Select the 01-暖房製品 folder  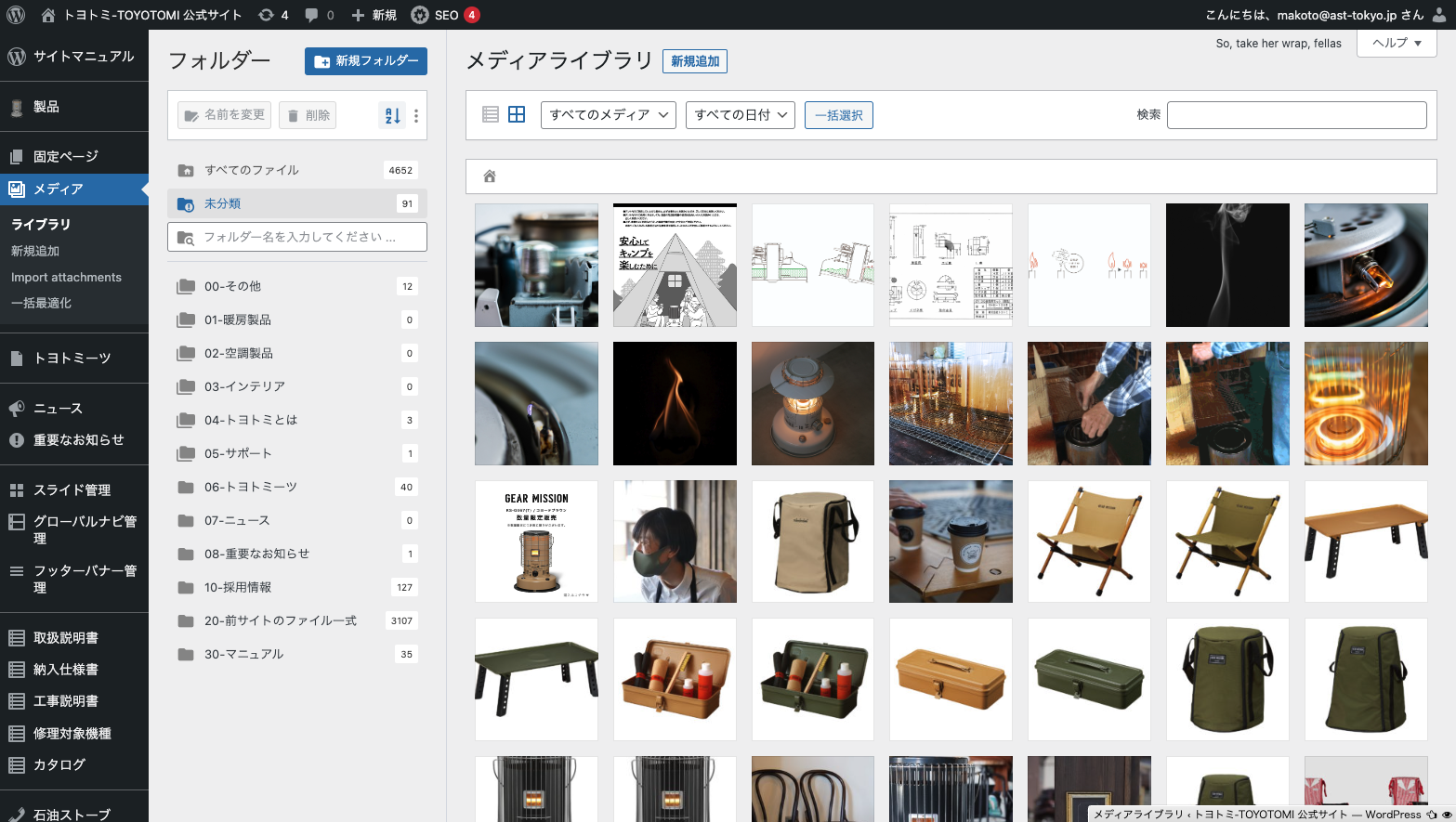tap(297, 320)
